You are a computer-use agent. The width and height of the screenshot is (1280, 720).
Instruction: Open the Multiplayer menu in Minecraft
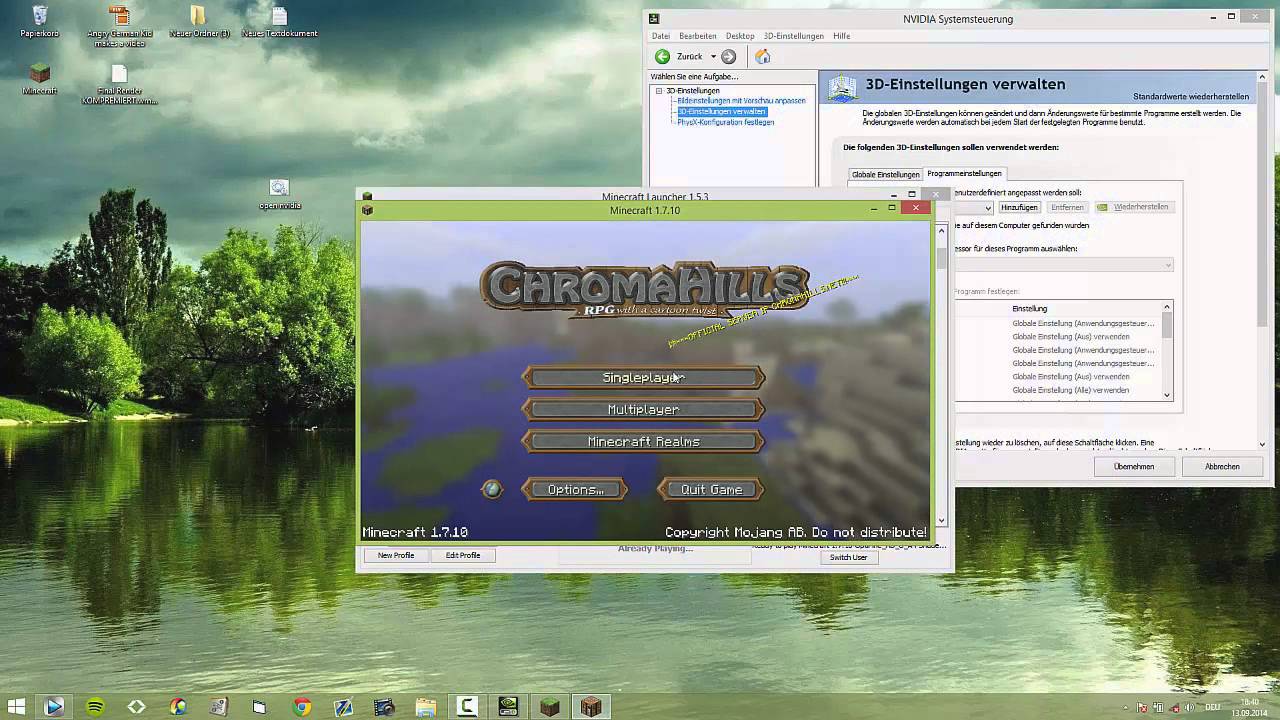pos(643,409)
